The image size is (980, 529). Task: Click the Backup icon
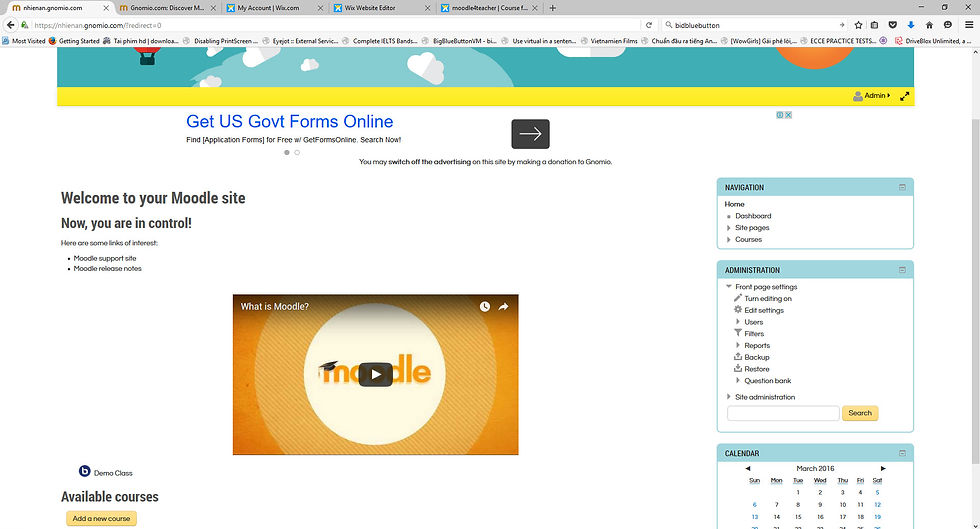[x=738, y=356]
